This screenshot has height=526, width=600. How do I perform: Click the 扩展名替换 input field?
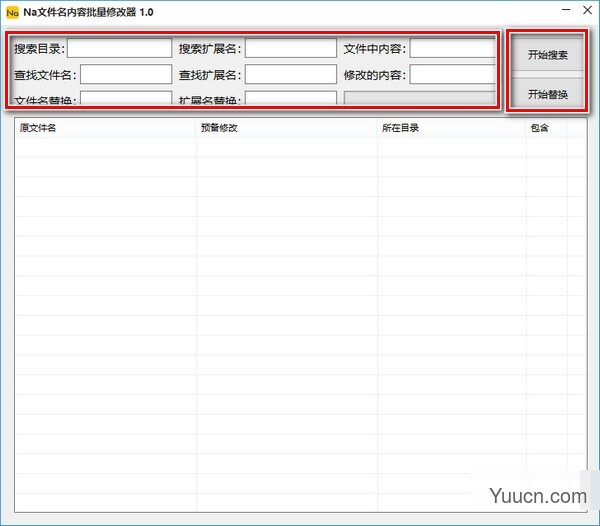(x=291, y=98)
